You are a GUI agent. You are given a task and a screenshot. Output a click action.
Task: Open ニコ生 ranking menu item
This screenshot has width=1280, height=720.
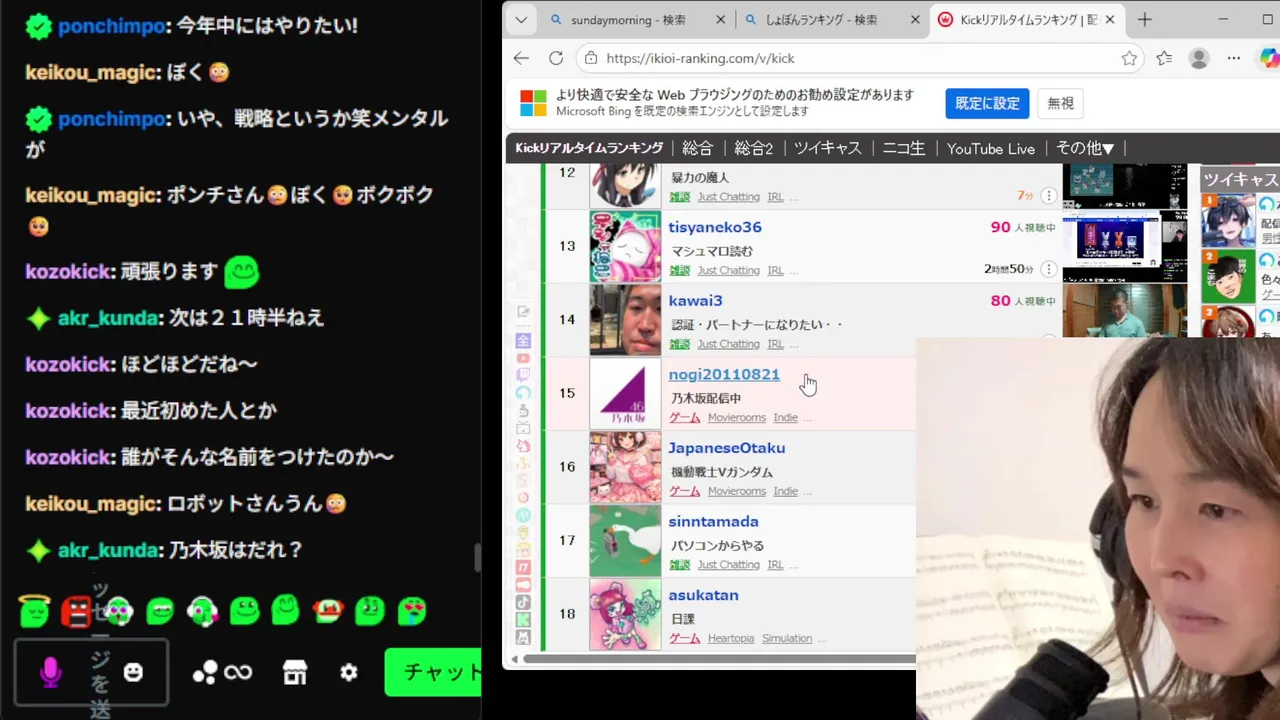[x=903, y=148]
